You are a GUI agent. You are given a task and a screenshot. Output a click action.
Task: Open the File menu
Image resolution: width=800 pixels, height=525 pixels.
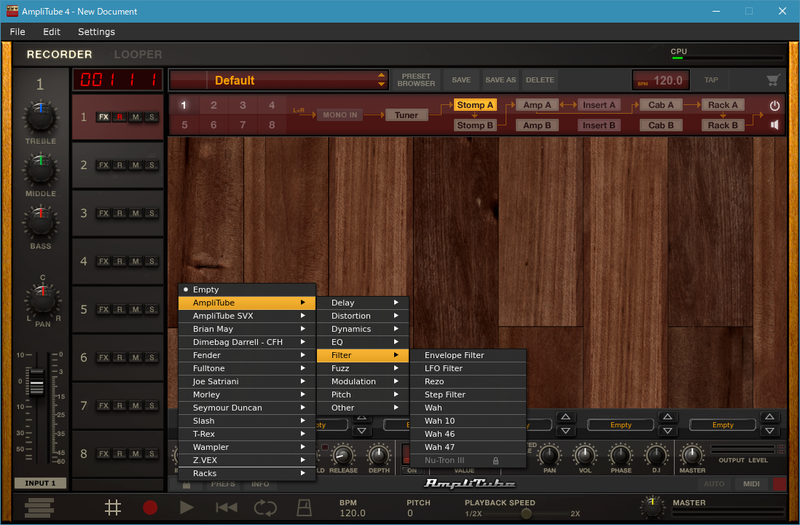pos(17,32)
